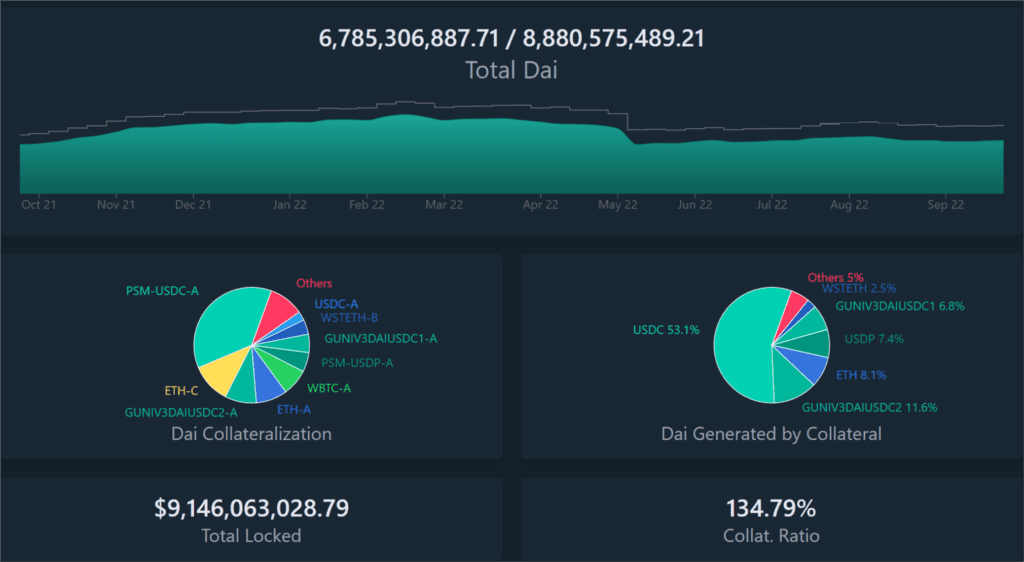
Task: Click the PSM-USDC-A pie label
Action: point(162,291)
